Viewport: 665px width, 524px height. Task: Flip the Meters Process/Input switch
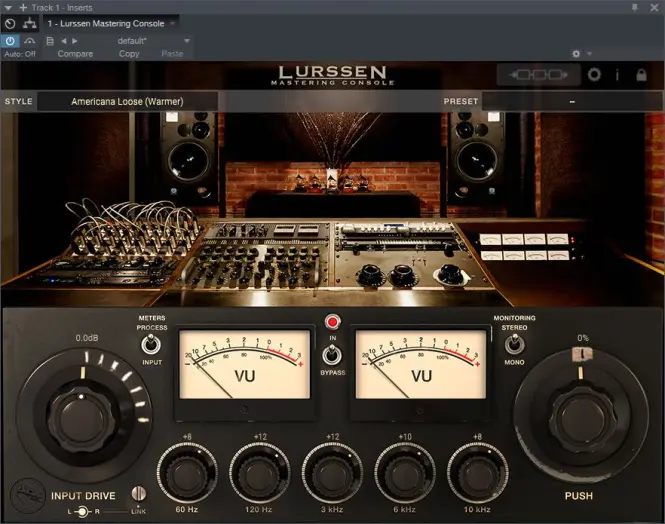pos(151,344)
